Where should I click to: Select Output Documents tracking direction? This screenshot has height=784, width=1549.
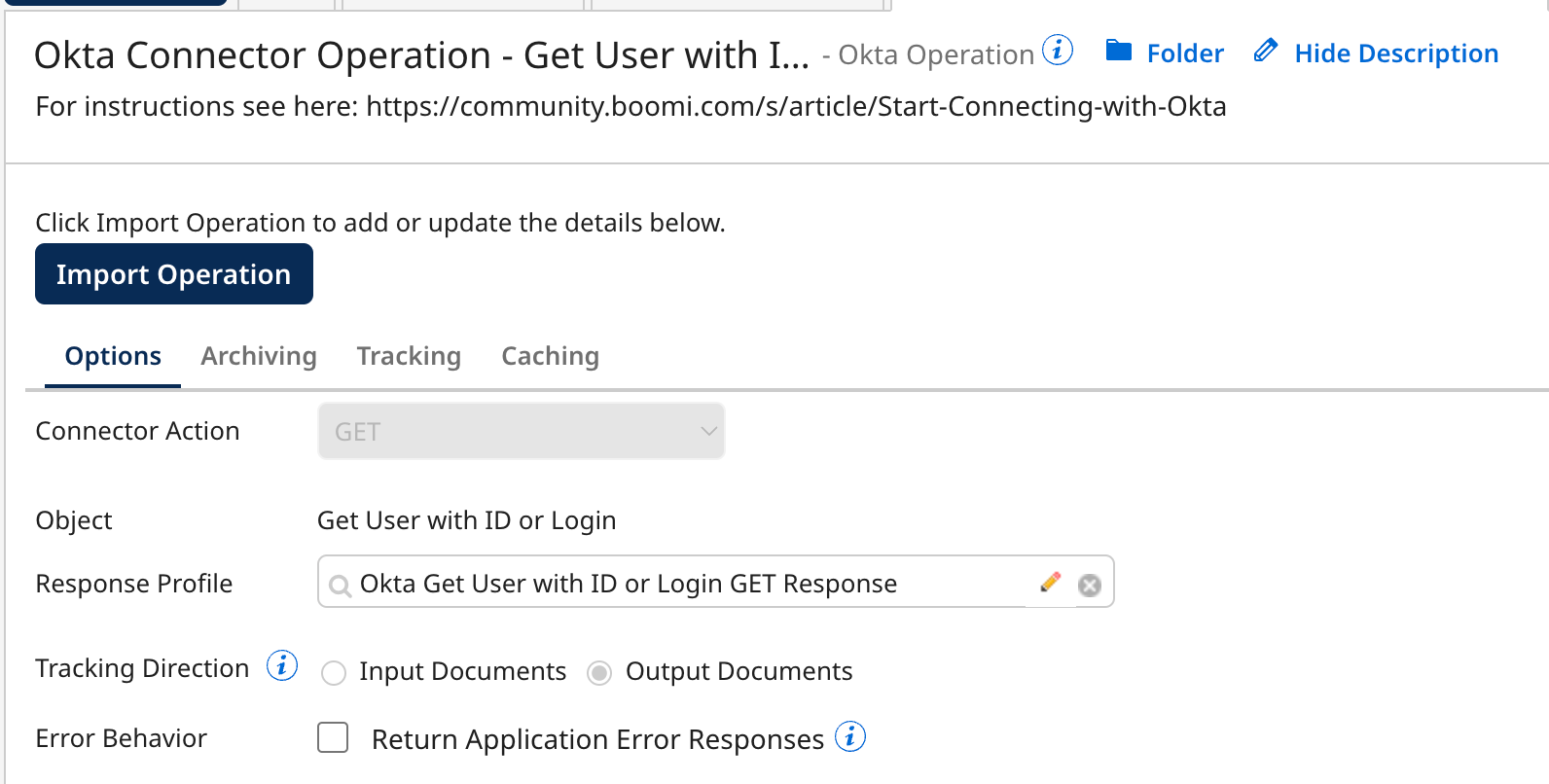coord(598,672)
